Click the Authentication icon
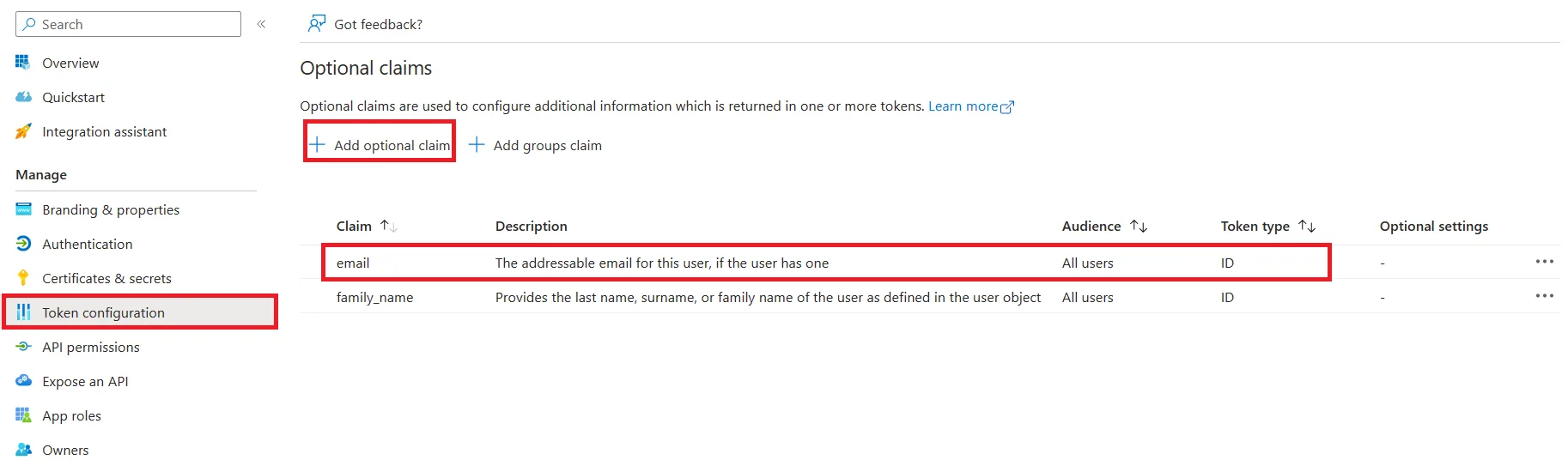The height and width of the screenshot is (466, 1568). click(23, 244)
